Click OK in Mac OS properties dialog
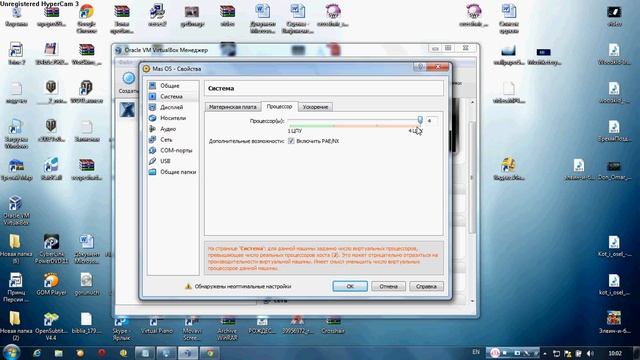The image size is (640, 360). (x=350, y=286)
